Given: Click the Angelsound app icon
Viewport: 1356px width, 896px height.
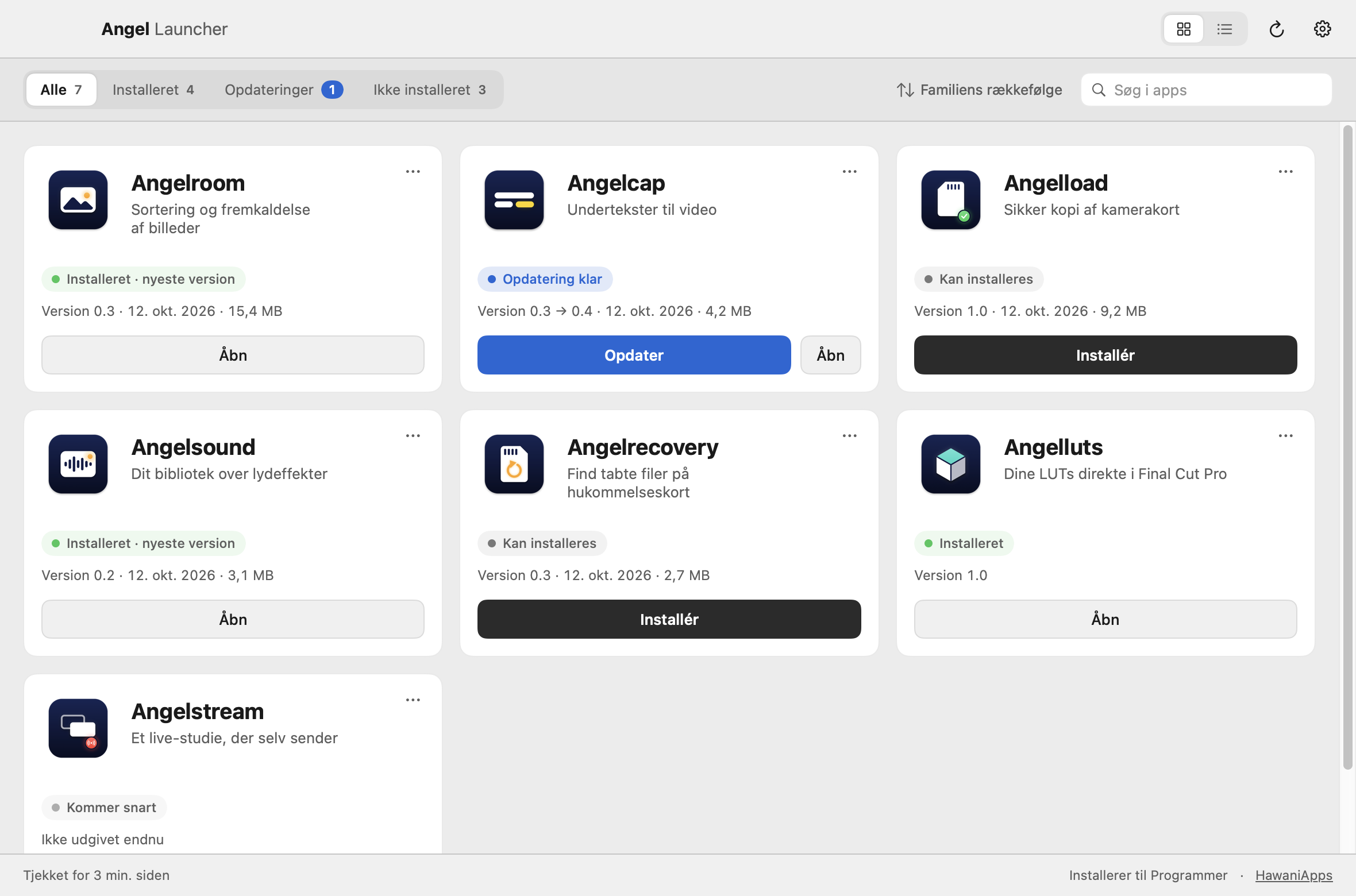Looking at the screenshot, I should pyautogui.click(x=78, y=464).
